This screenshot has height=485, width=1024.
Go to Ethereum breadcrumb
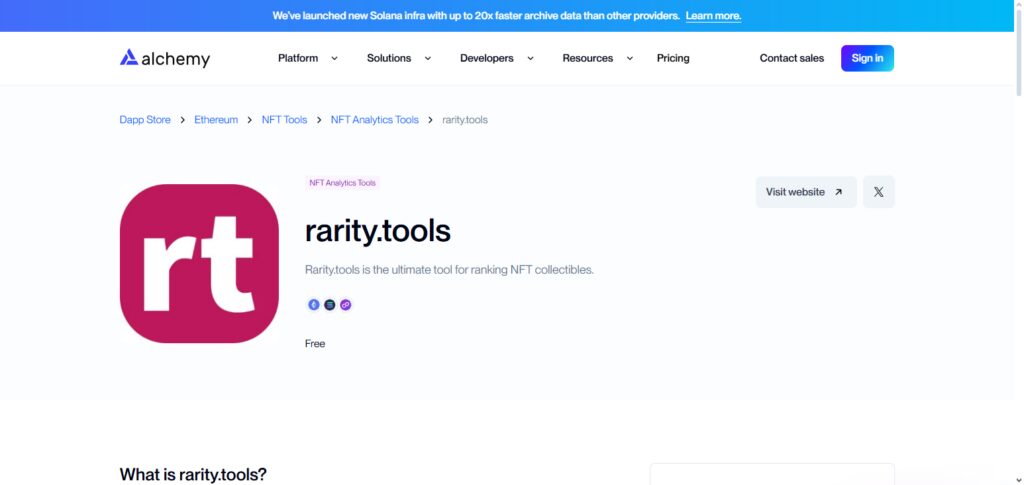click(x=216, y=120)
